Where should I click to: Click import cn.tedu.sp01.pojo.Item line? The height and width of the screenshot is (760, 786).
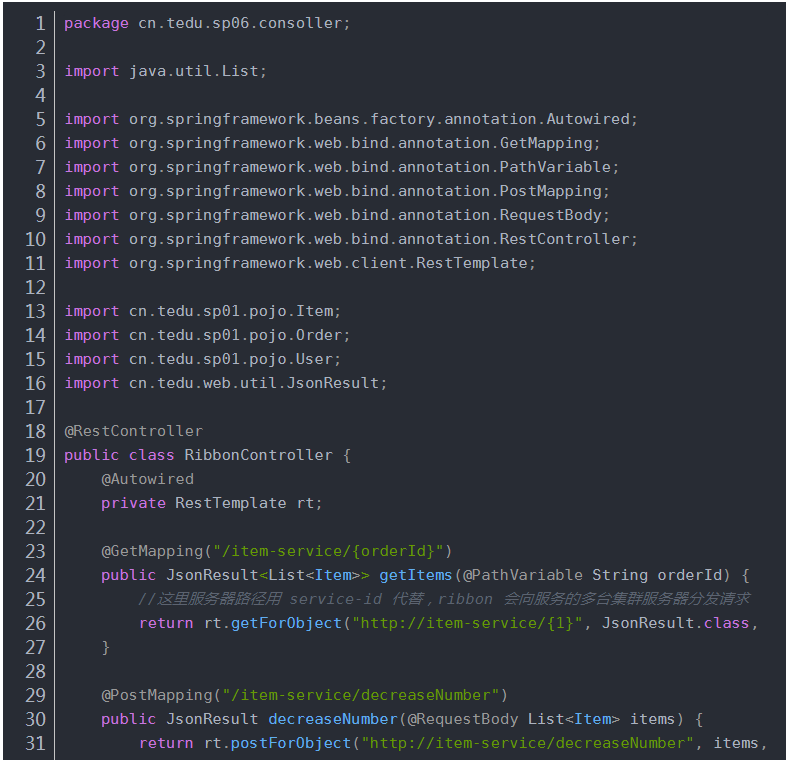(203, 311)
